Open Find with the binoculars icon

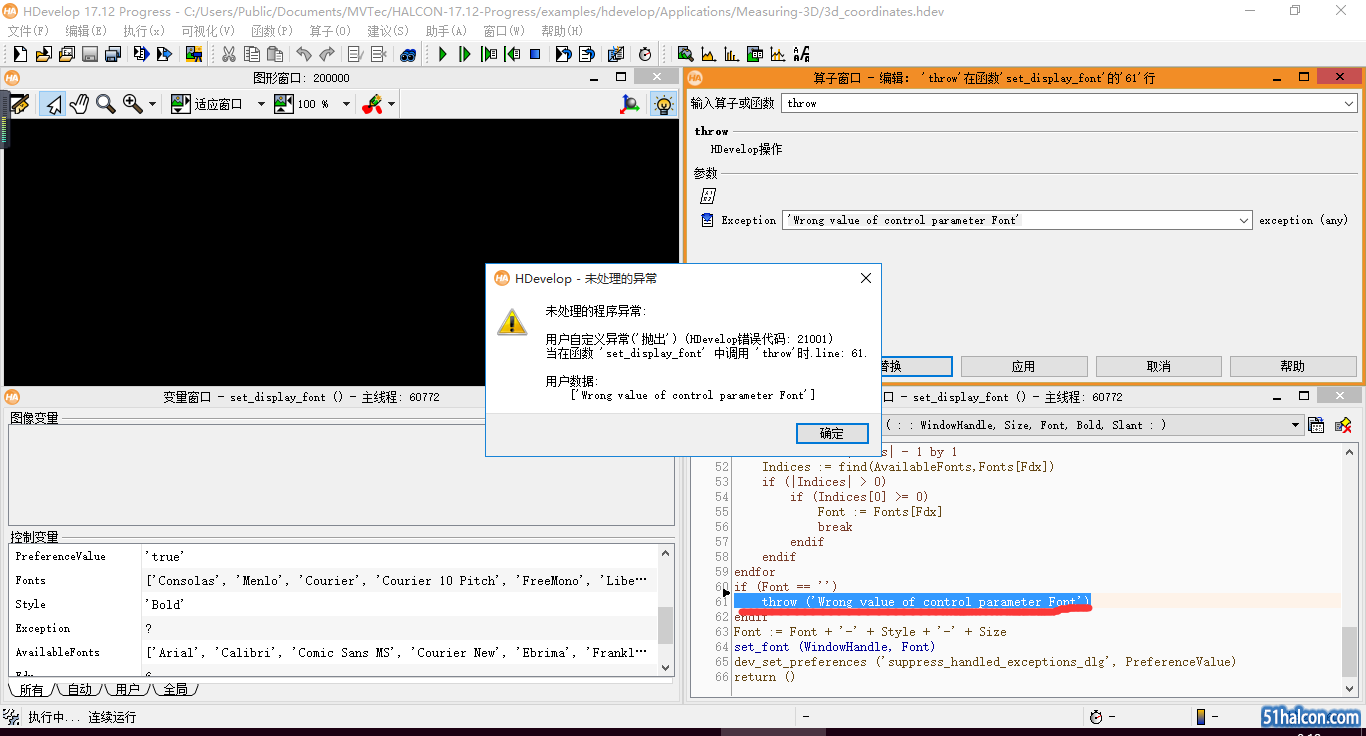point(408,54)
